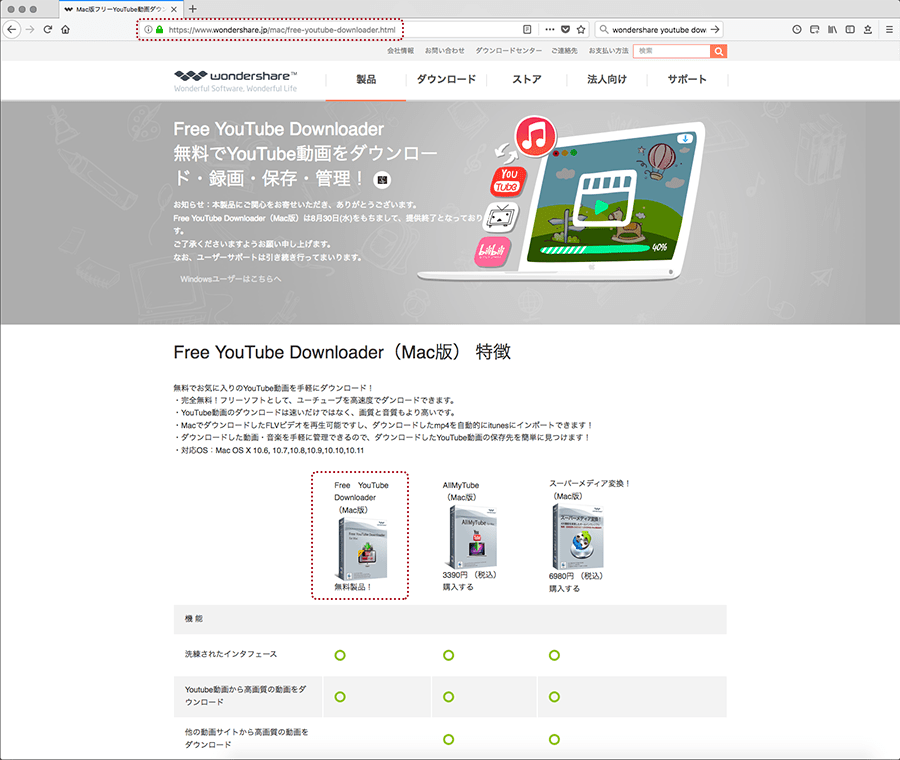The image size is (900, 760).
Task: Open synced tabs icon in toolbar
Action: pos(814,29)
